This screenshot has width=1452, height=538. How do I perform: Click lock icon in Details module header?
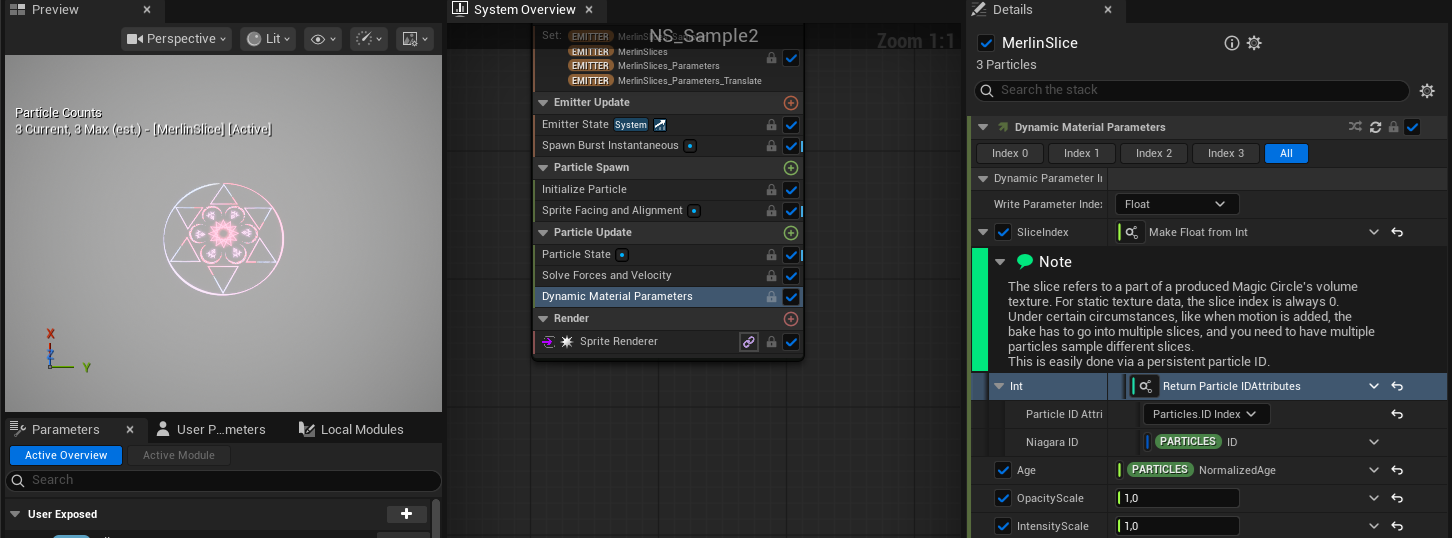coord(1393,127)
